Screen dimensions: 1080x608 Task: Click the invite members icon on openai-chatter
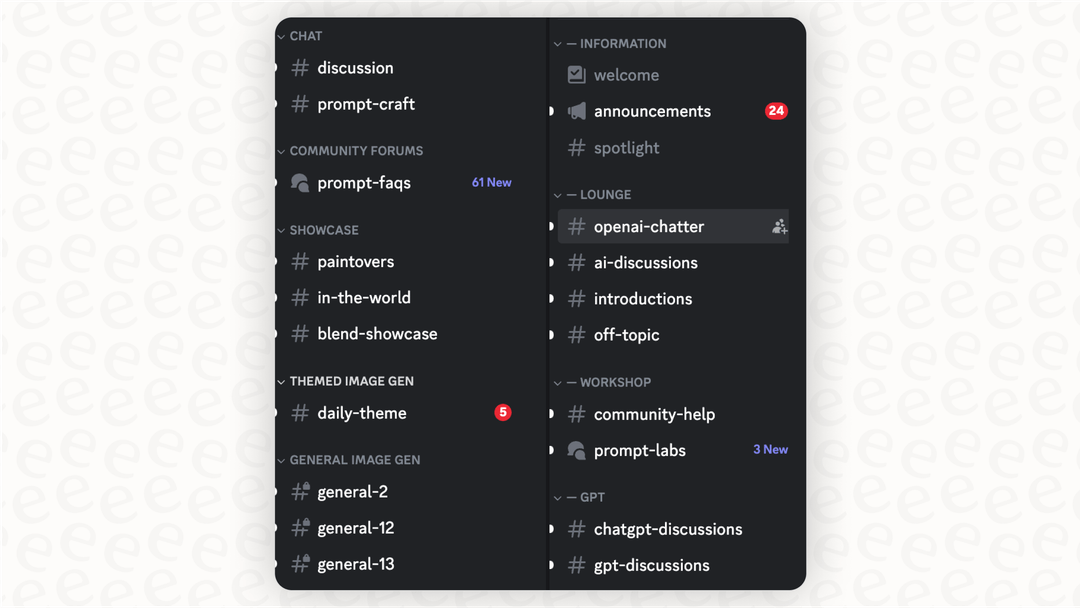pyautogui.click(x=779, y=227)
